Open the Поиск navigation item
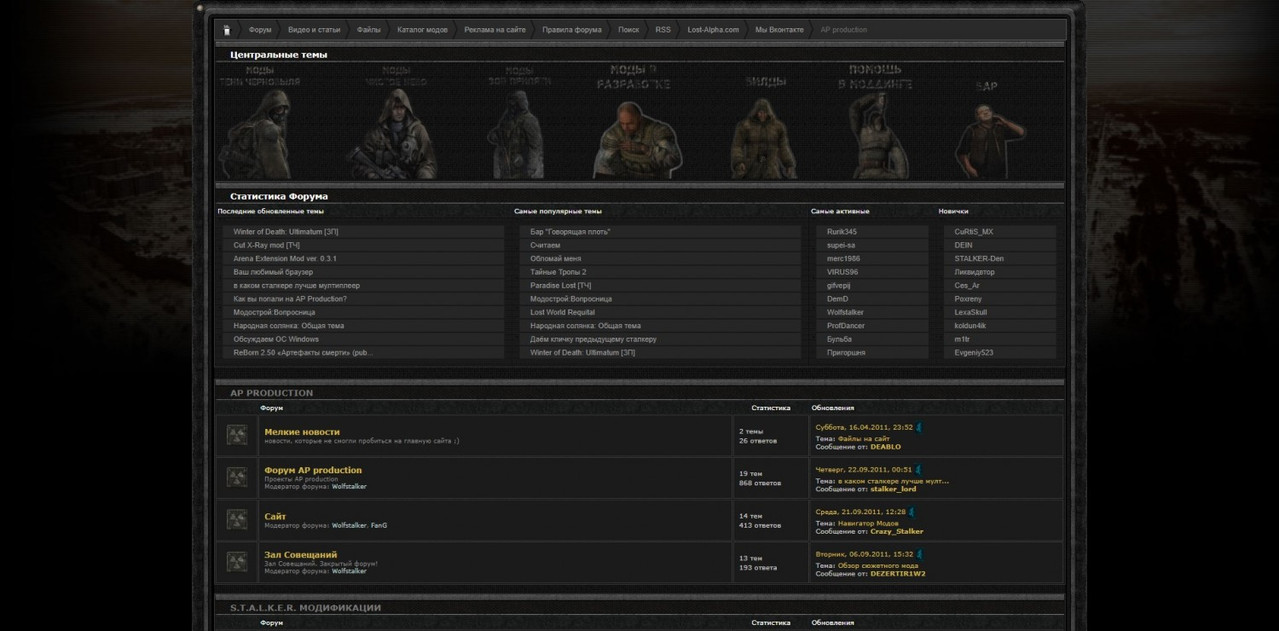The height and width of the screenshot is (631, 1279). (628, 30)
